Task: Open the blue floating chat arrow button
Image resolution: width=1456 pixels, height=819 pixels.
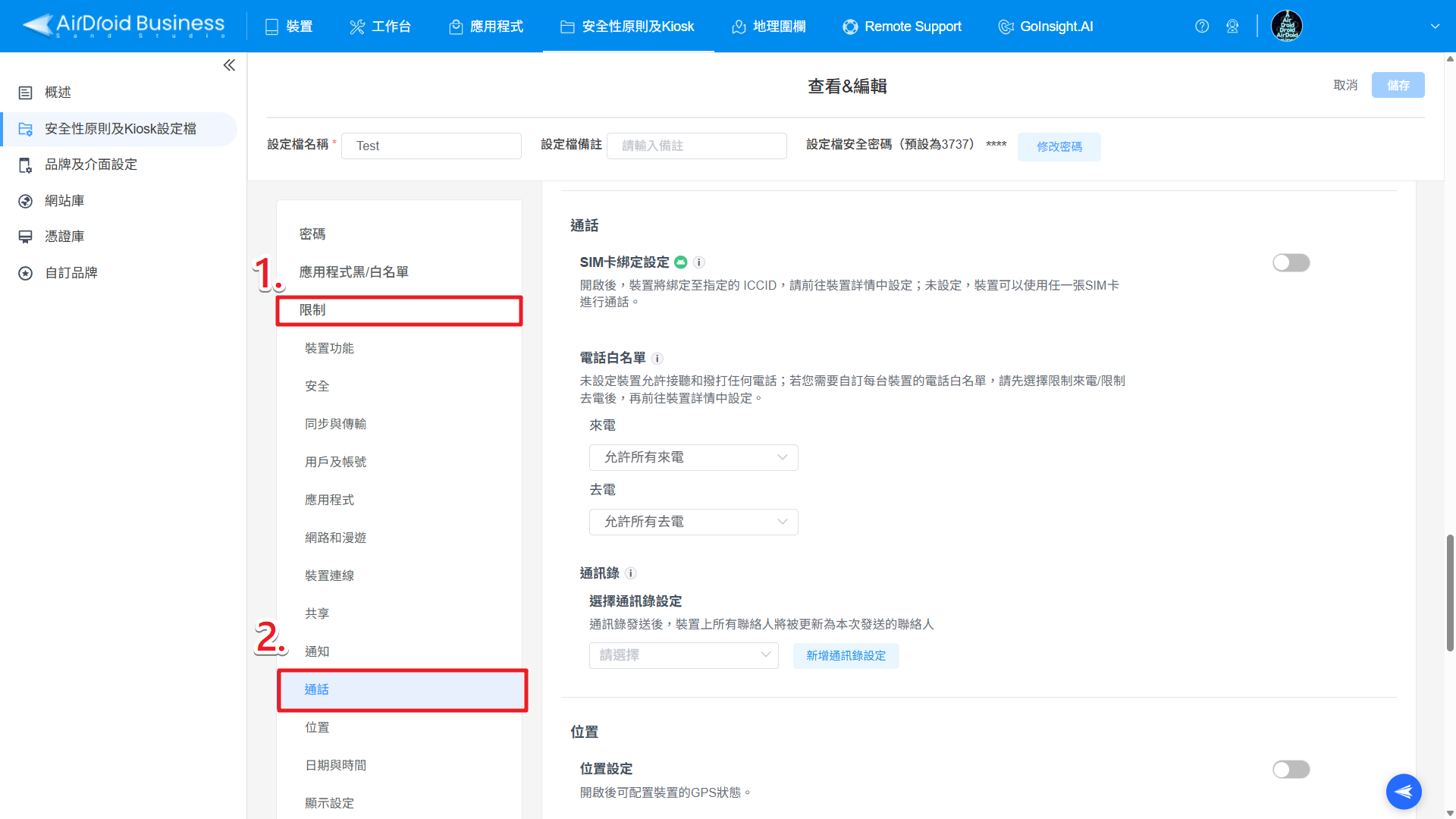Action: 1404,792
